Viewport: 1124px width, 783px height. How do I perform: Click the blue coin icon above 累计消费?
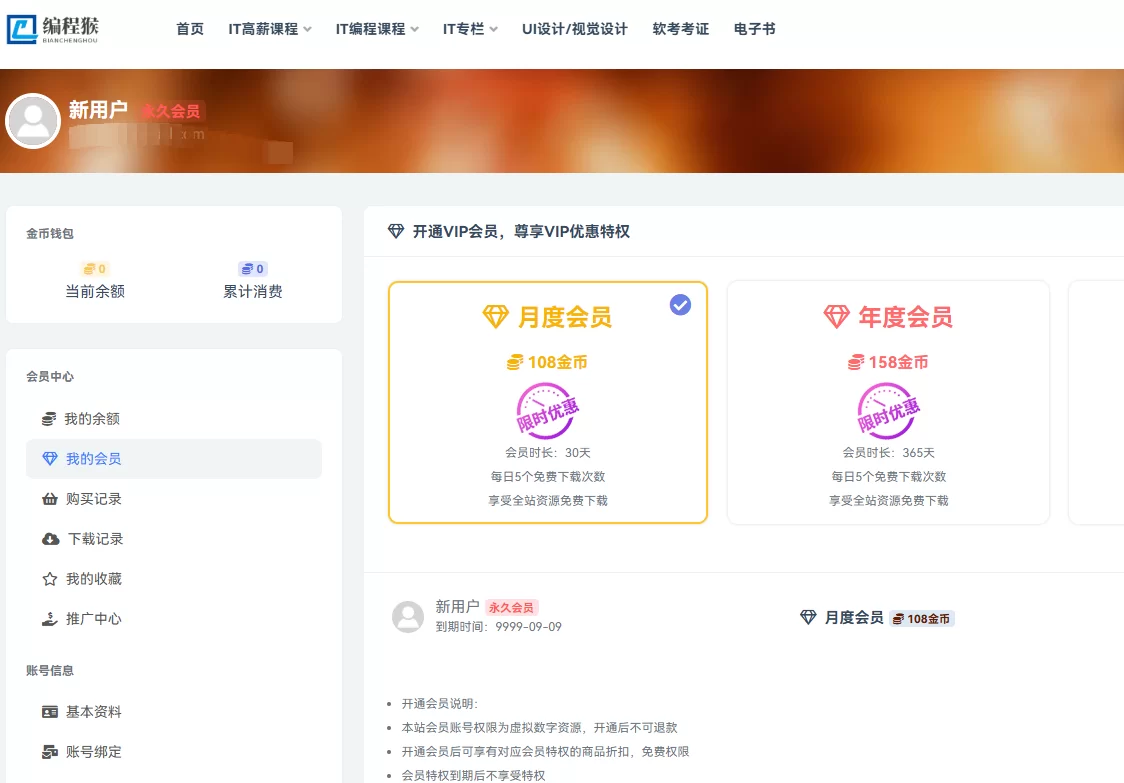pos(247,269)
